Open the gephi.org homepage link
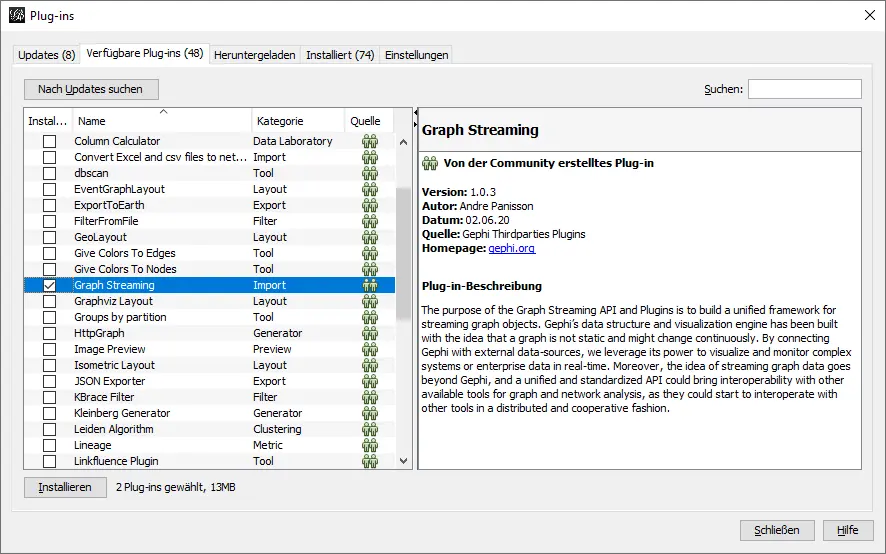Screen dimensions: 886x554 click(x=512, y=248)
